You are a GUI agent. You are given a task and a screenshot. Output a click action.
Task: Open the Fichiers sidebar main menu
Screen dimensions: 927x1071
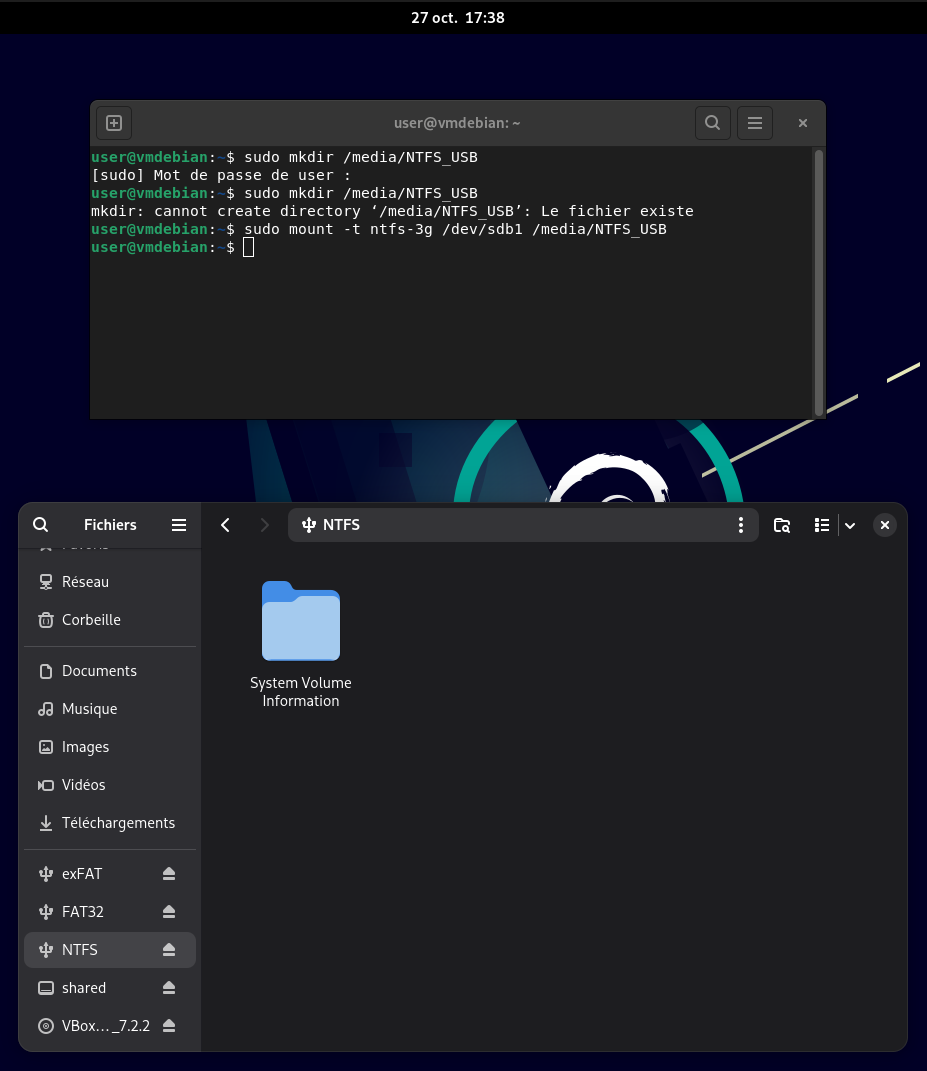(179, 525)
